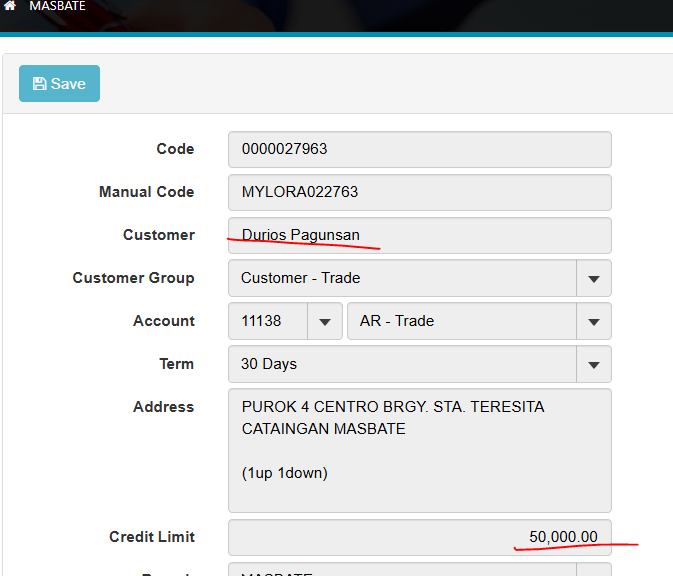Click the home icon in the top bar
Screen dimensions: 673x576
tap(10, 6)
